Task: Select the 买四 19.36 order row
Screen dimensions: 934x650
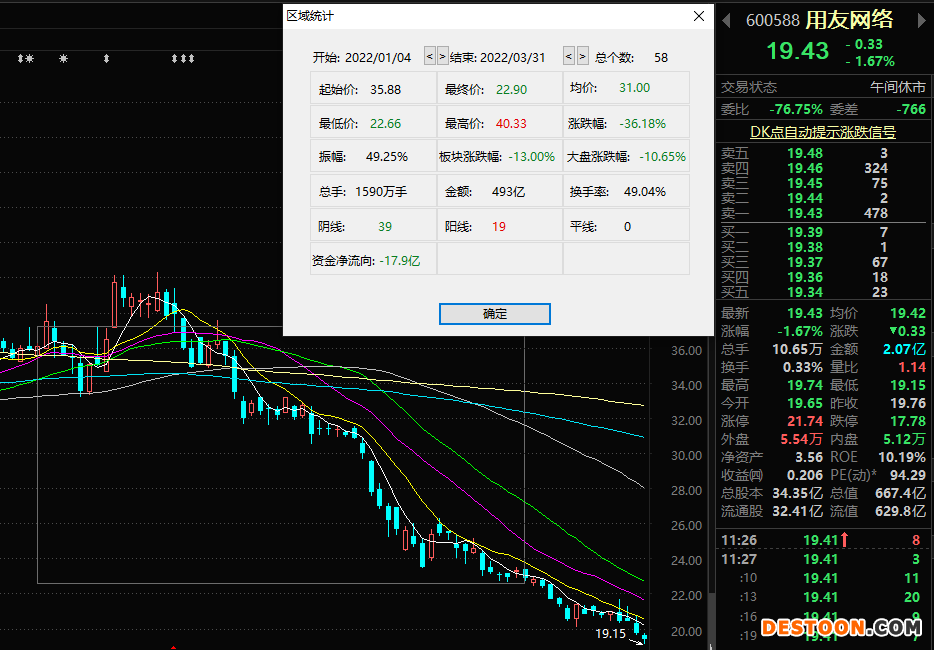Action: point(823,277)
